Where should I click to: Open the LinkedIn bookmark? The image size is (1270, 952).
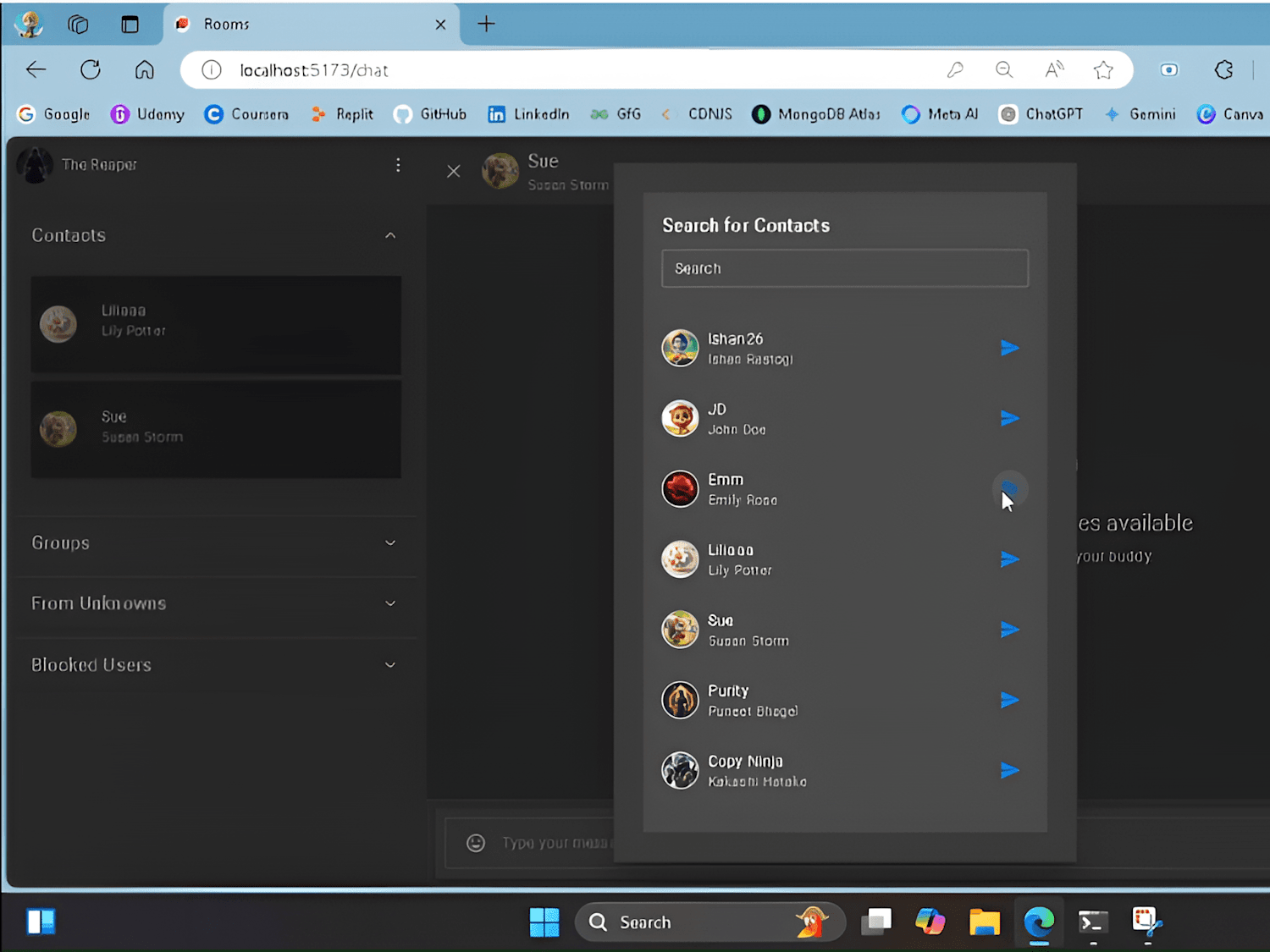(x=528, y=114)
